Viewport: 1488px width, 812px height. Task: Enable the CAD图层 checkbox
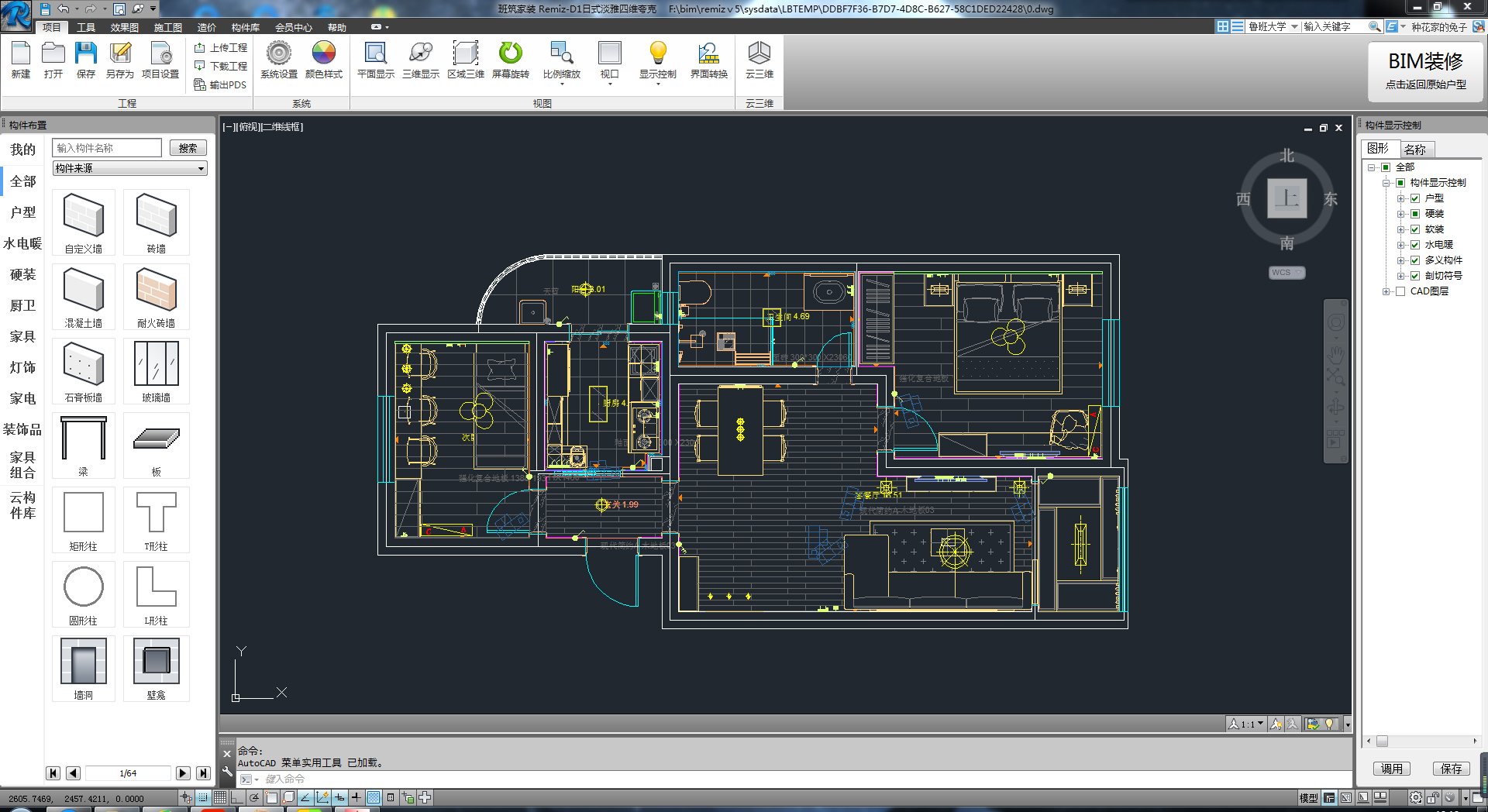pyautogui.click(x=1400, y=291)
